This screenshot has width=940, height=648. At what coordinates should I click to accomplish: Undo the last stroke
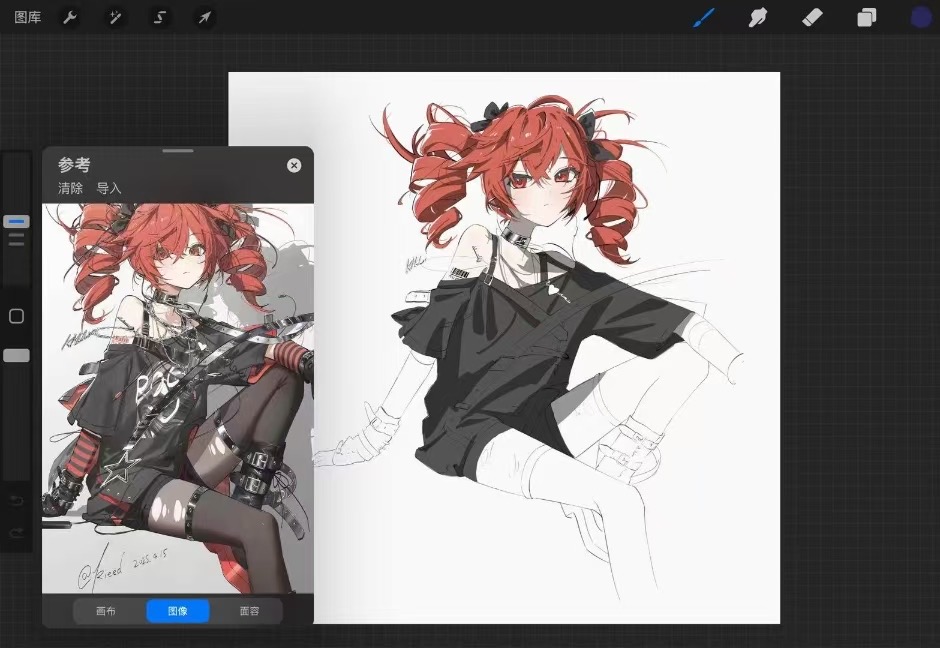coord(16,501)
